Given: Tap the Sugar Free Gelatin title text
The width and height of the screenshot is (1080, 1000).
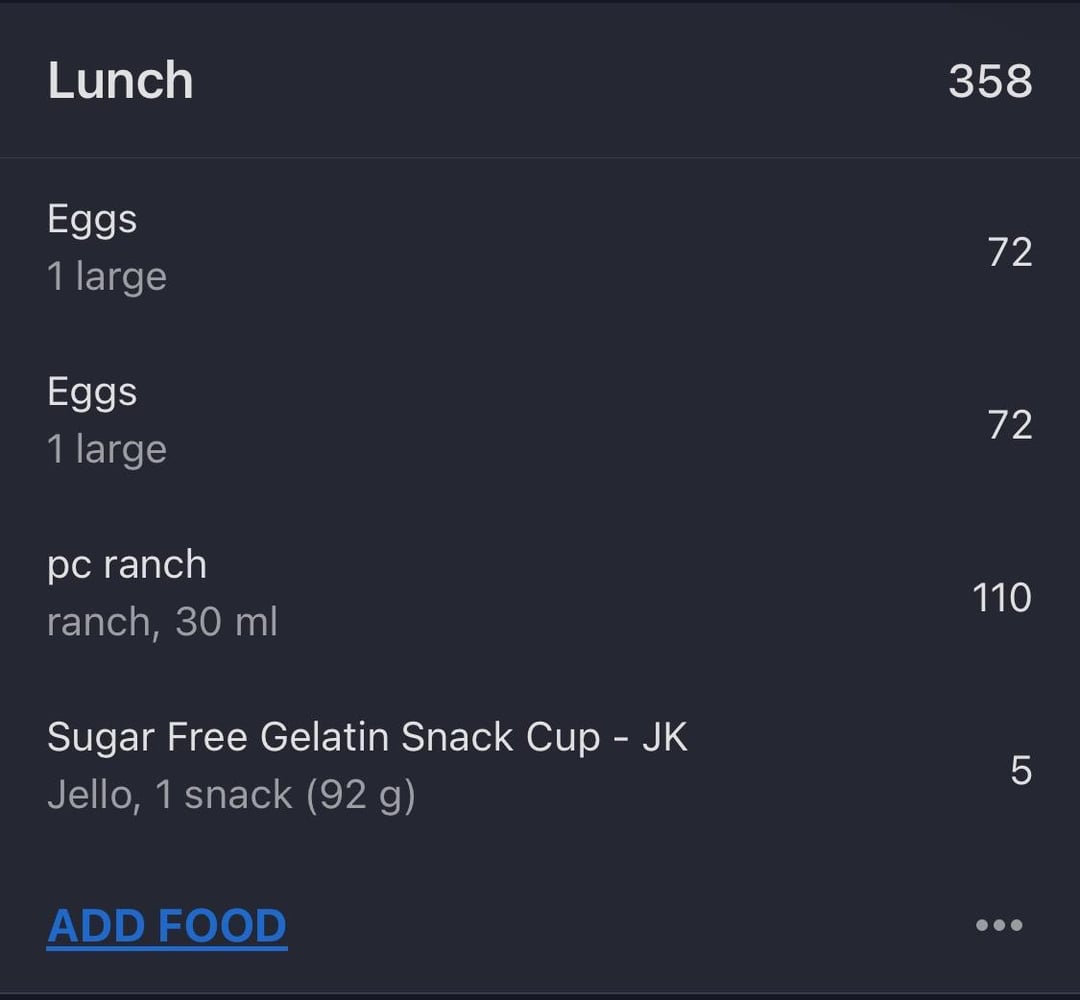Looking at the screenshot, I should pyautogui.click(x=367, y=738).
